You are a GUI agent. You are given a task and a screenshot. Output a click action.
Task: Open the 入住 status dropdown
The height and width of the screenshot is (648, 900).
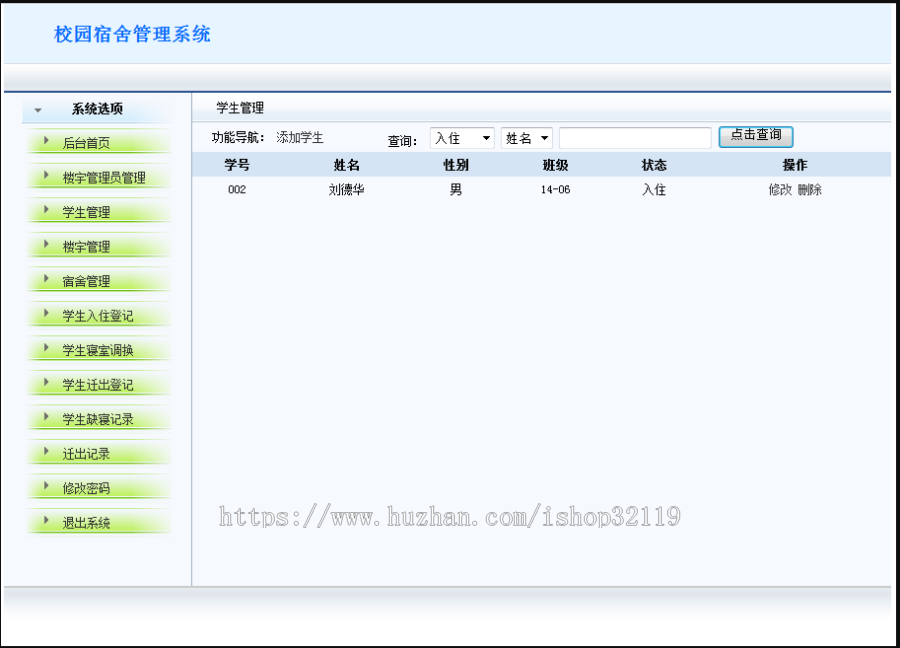click(462, 137)
